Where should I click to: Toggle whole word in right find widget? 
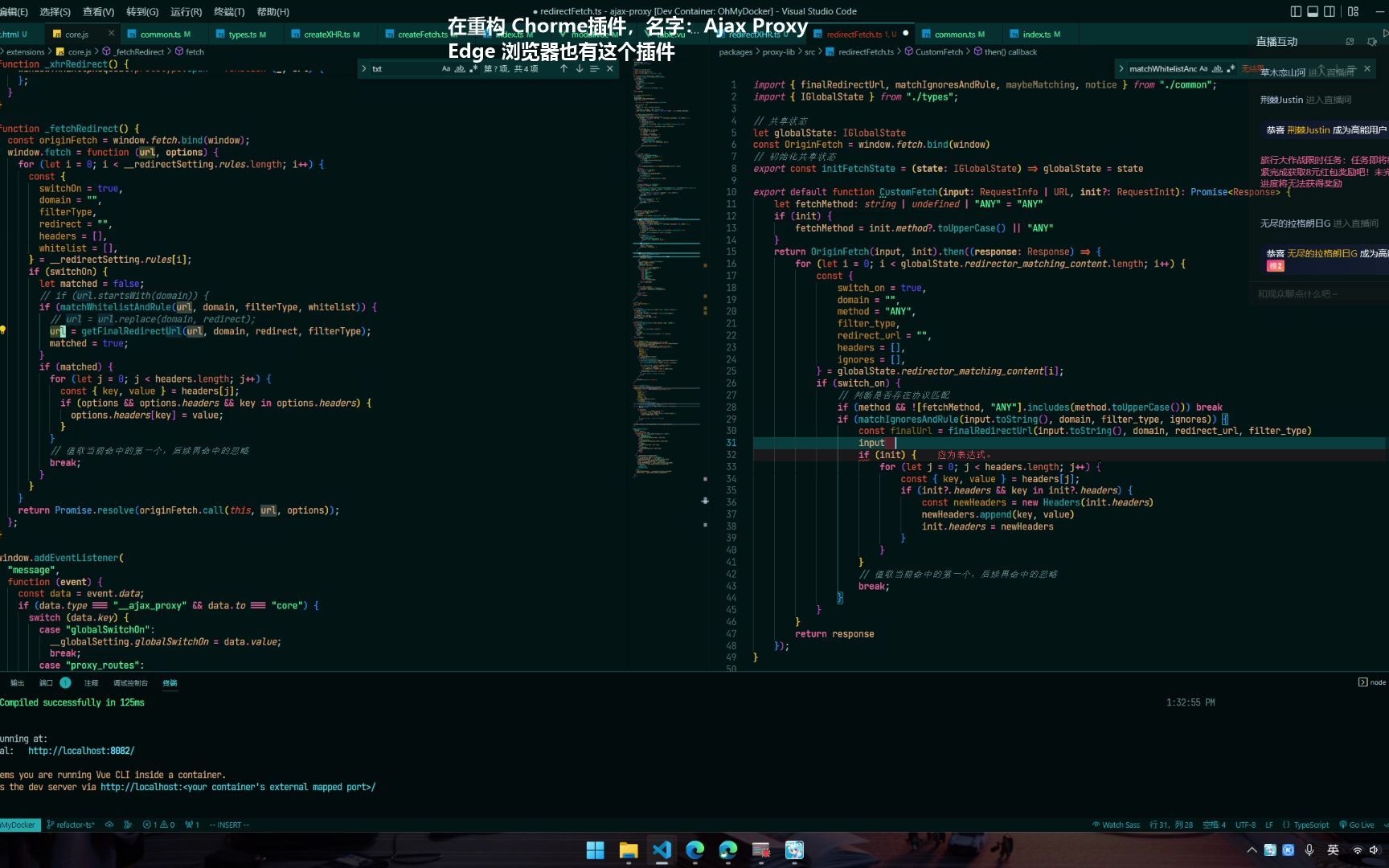click(x=1217, y=69)
